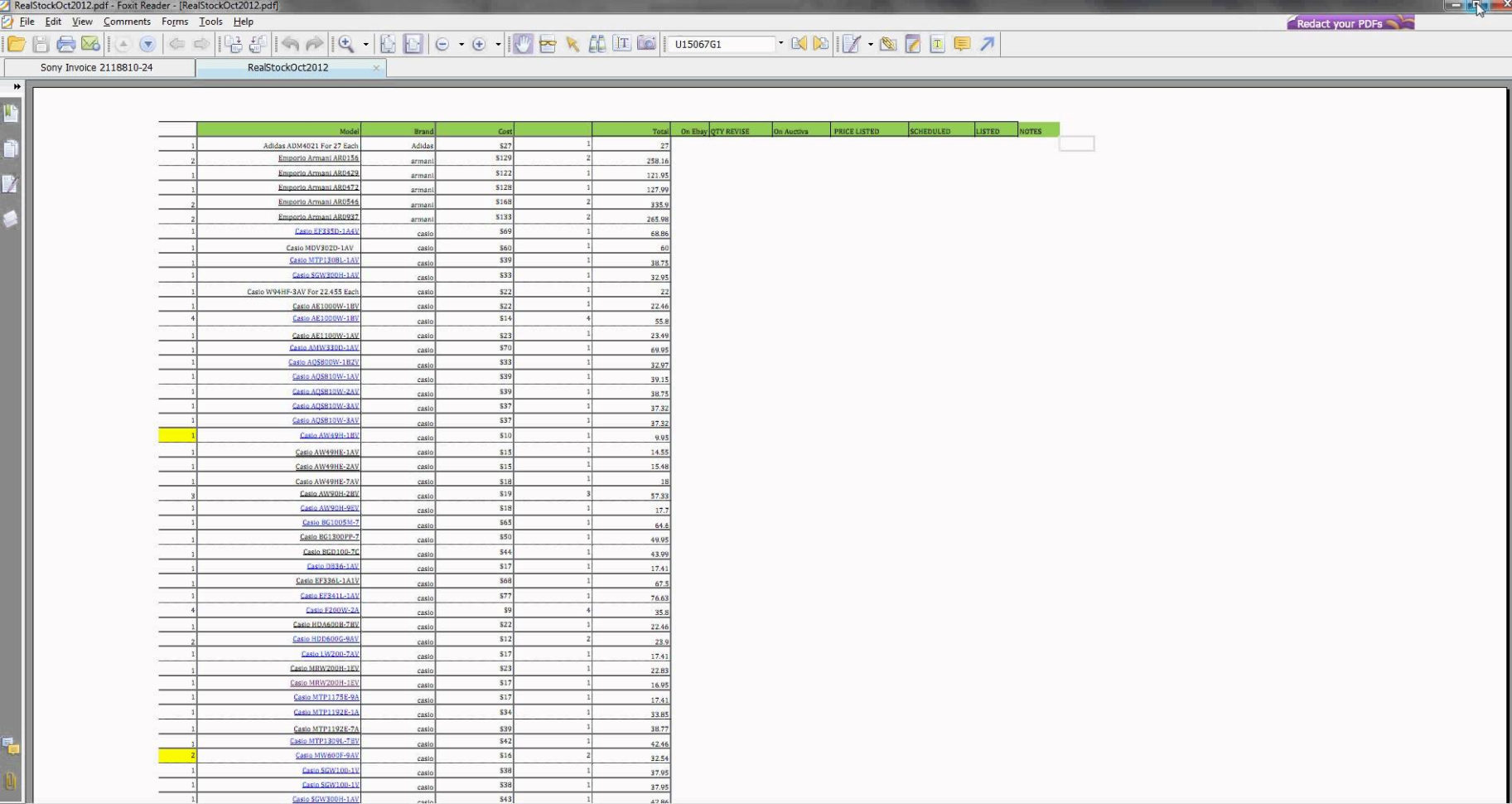
Task: Open the Comments menu
Action: 127,22
